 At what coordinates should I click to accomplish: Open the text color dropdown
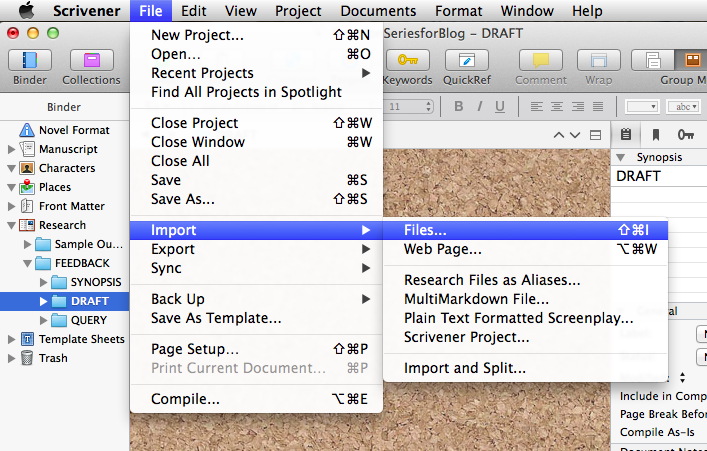[x=642, y=107]
